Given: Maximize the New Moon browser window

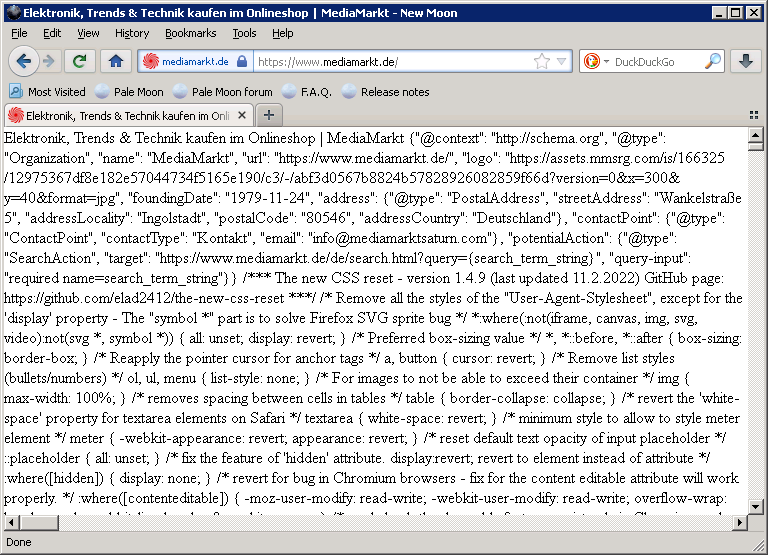Looking at the screenshot, I should click(736, 13).
